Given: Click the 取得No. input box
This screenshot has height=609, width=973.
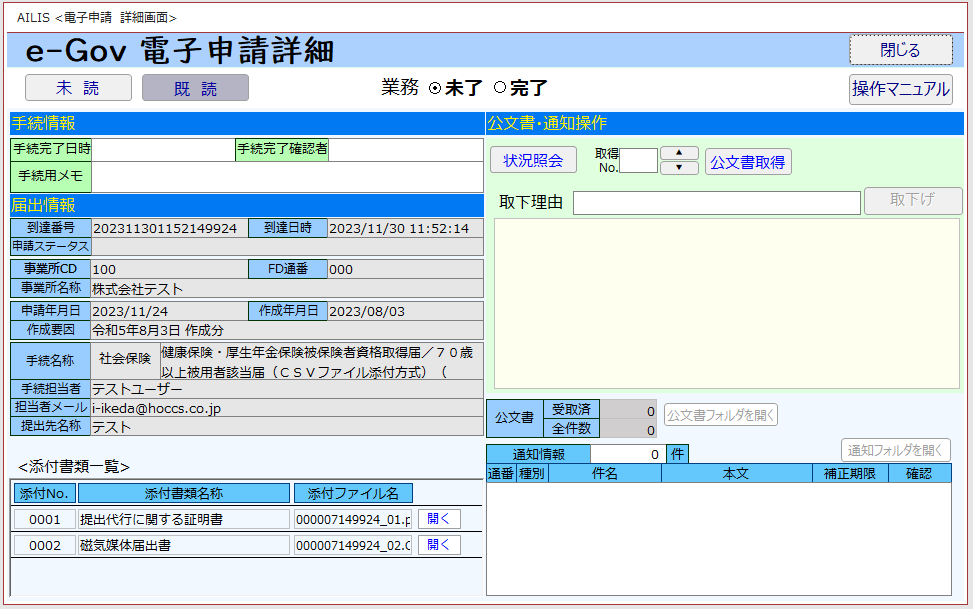Looking at the screenshot, I should pos(639,161).
